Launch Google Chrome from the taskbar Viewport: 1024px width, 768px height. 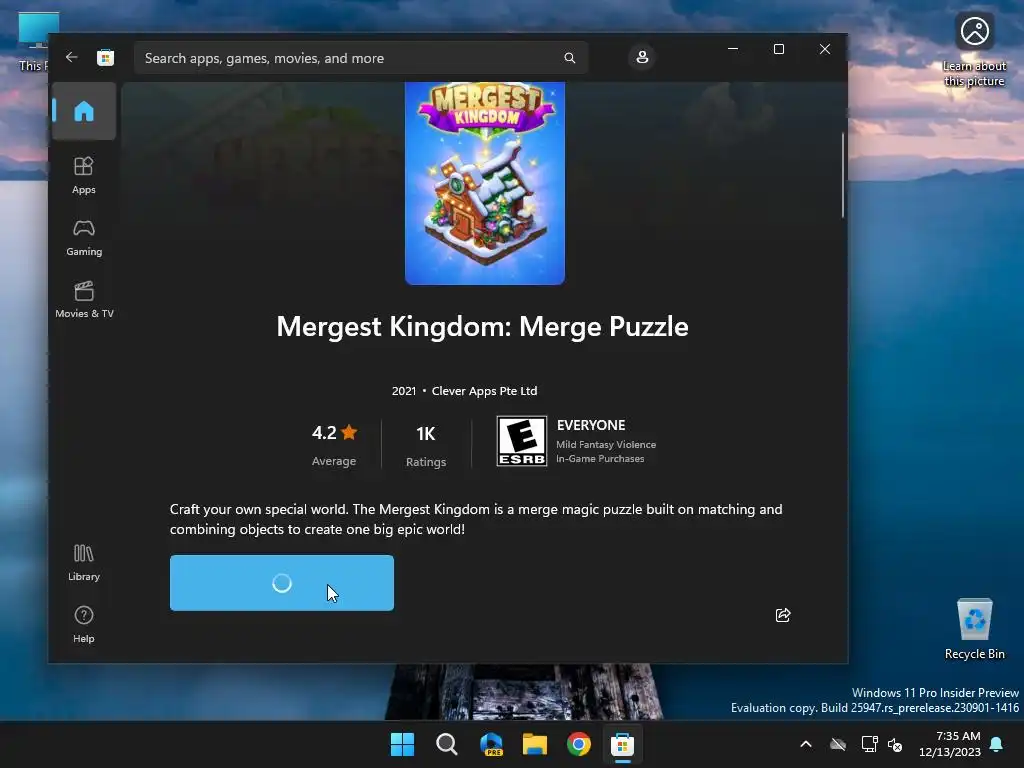click(x=579, y=744)
